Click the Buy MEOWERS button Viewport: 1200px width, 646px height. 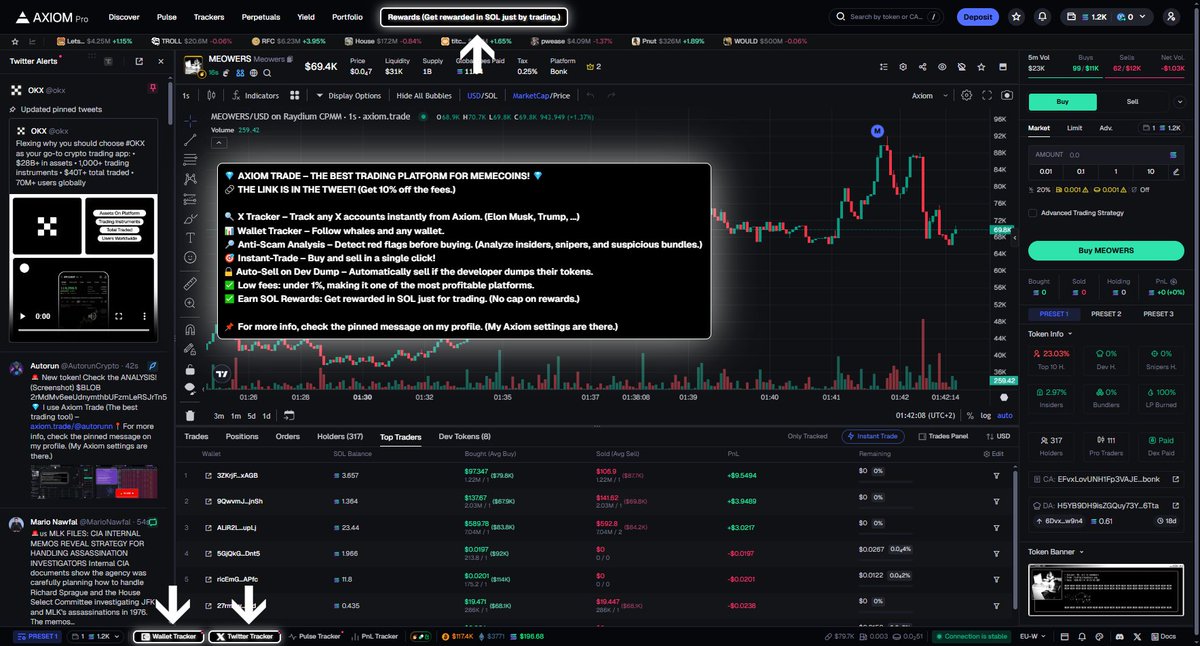1106,250
